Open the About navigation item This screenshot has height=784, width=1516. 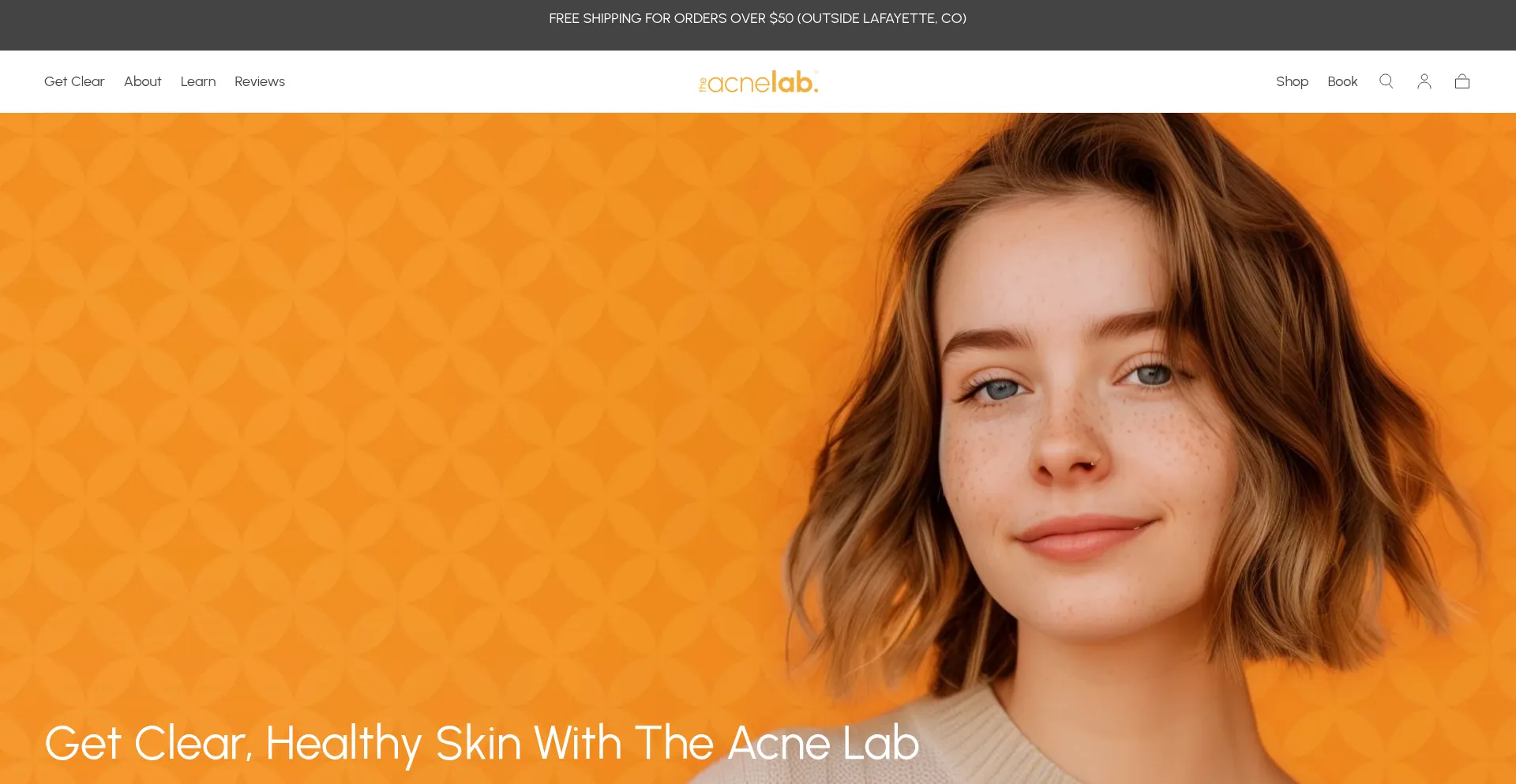click(142, 81)
